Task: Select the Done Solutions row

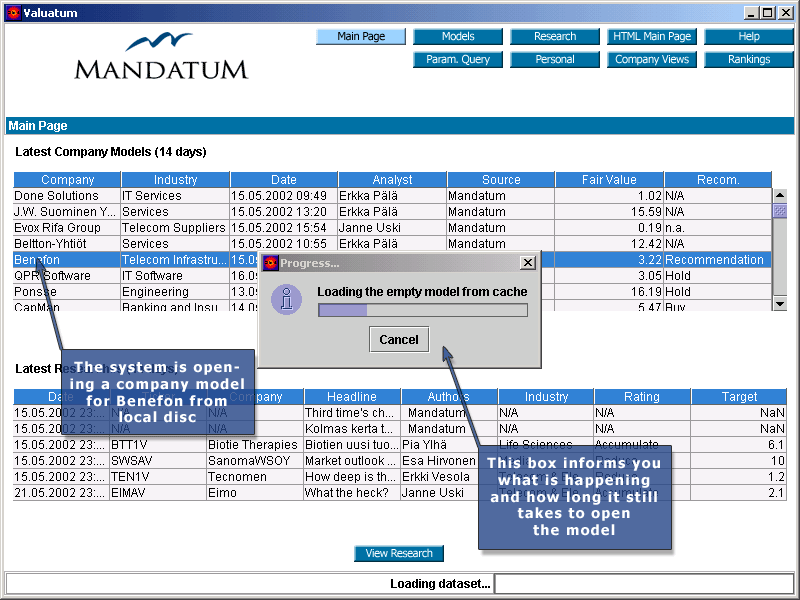Action: 392,196
